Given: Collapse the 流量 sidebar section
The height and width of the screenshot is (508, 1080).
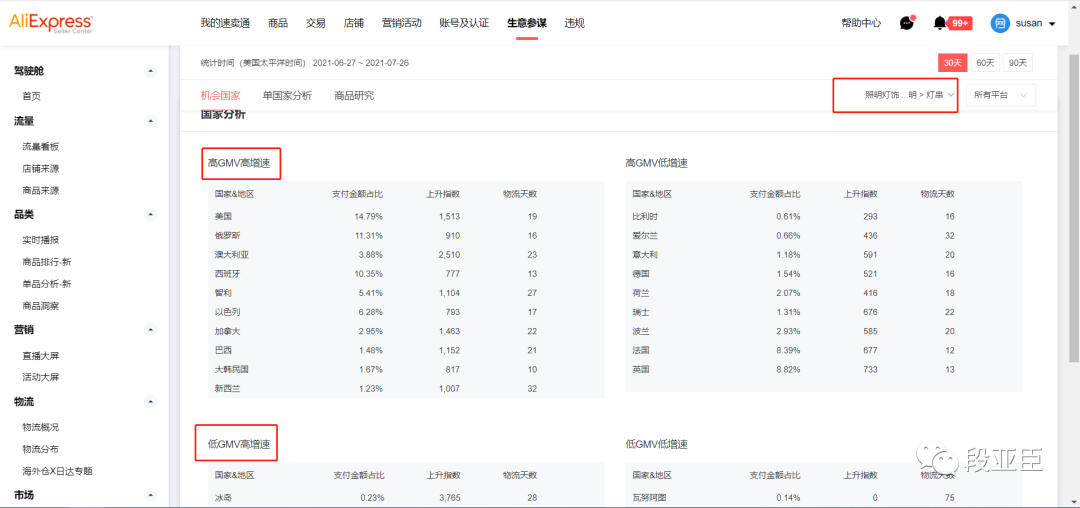Looking at the screenshot, I should [151, 121].
